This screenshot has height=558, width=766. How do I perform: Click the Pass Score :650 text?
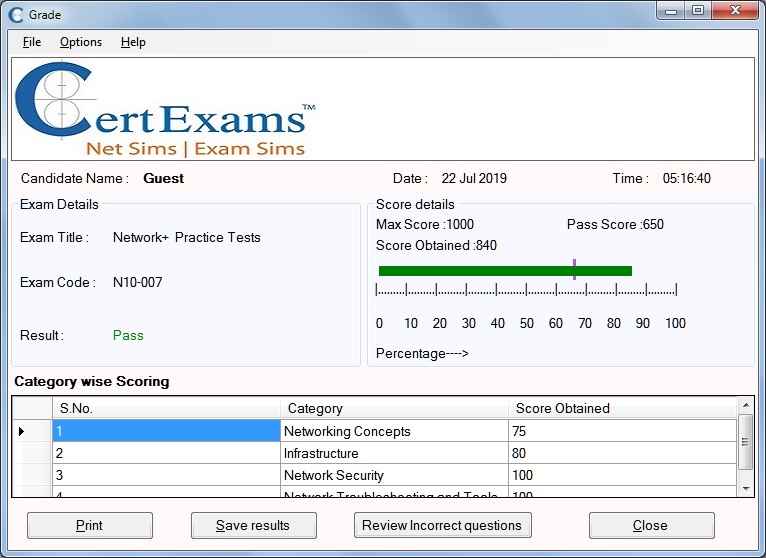click(x=615, y=224)
